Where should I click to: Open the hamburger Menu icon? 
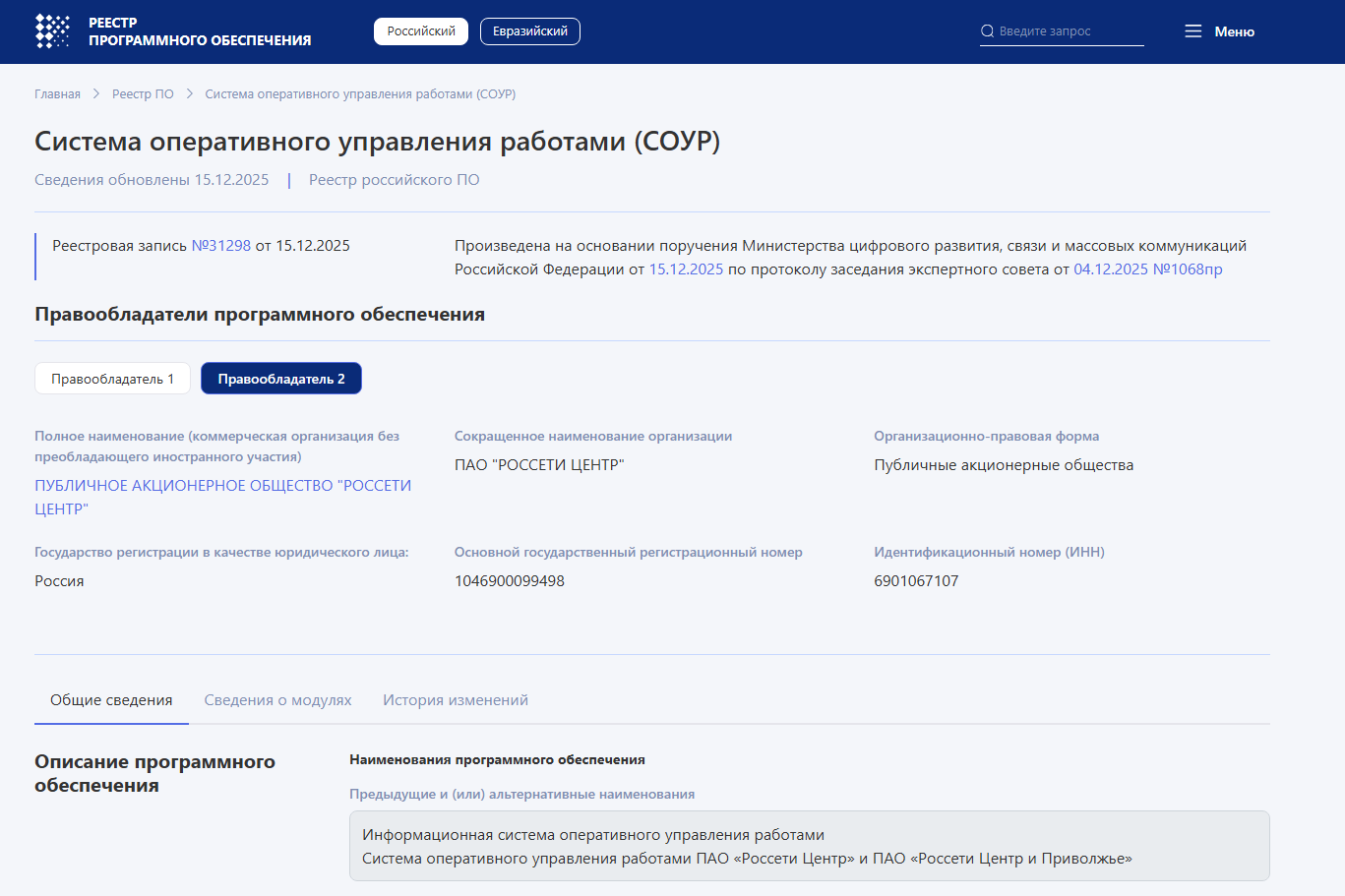click(x=1192, y=31)
